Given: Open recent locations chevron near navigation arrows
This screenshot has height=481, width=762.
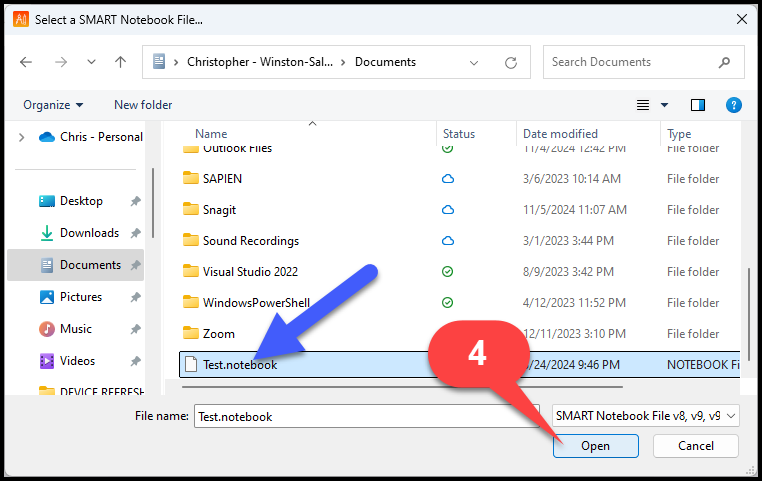Looking at the screenshot, I should [x=91, y=62].
